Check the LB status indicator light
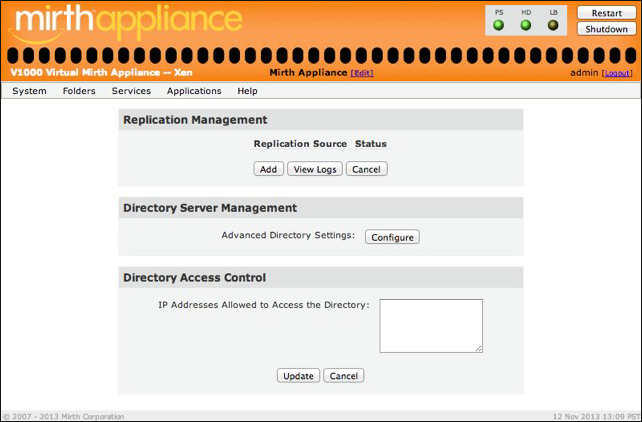642x422 pixels. (553, 25)
